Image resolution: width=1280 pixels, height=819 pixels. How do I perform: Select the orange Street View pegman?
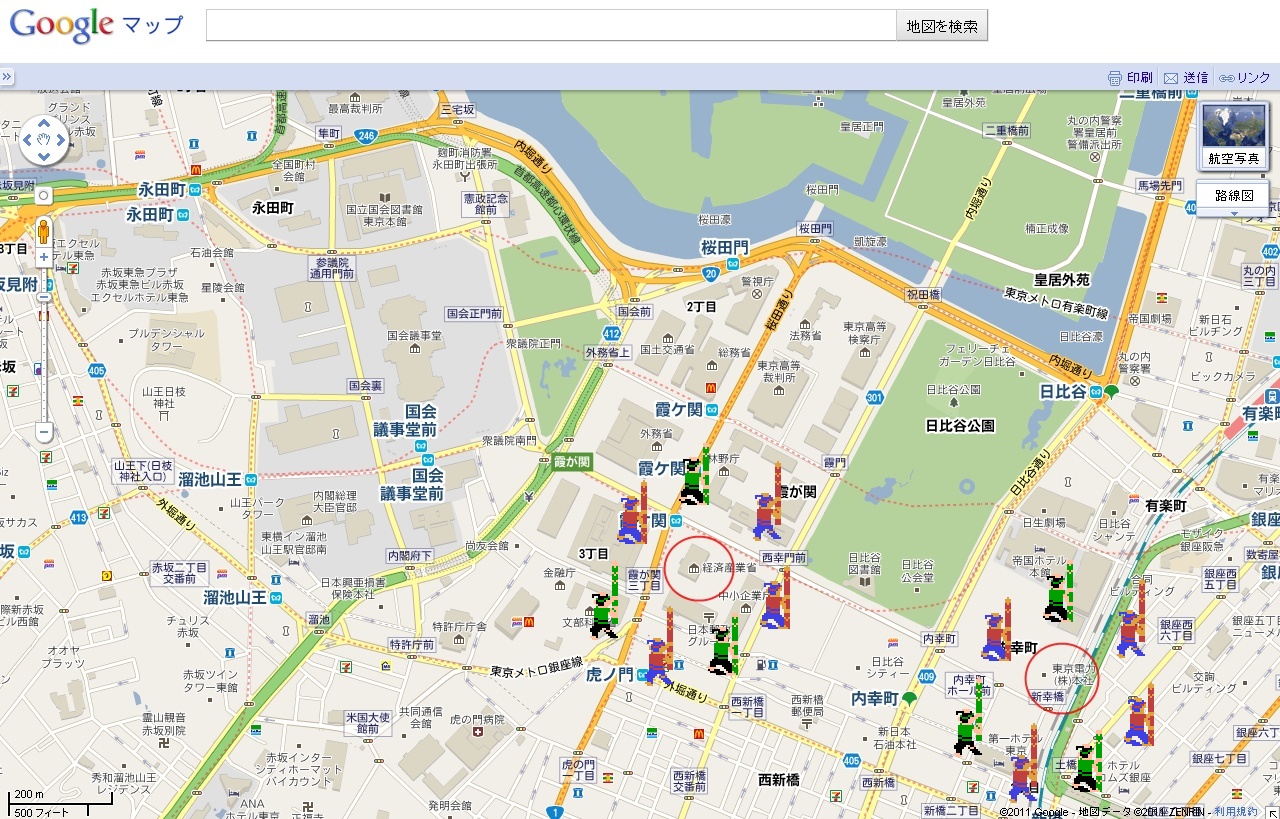click(44, 233)
